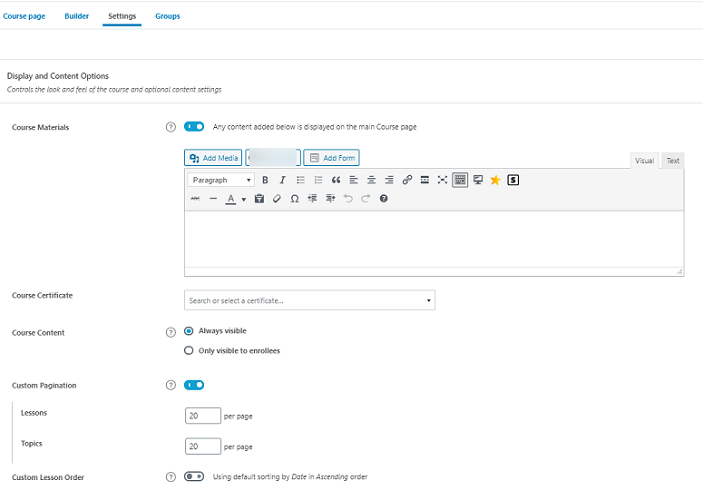Select Only visible to enrollees
The height and width of the screenshot is (500, 703).
tap(189, 351)
